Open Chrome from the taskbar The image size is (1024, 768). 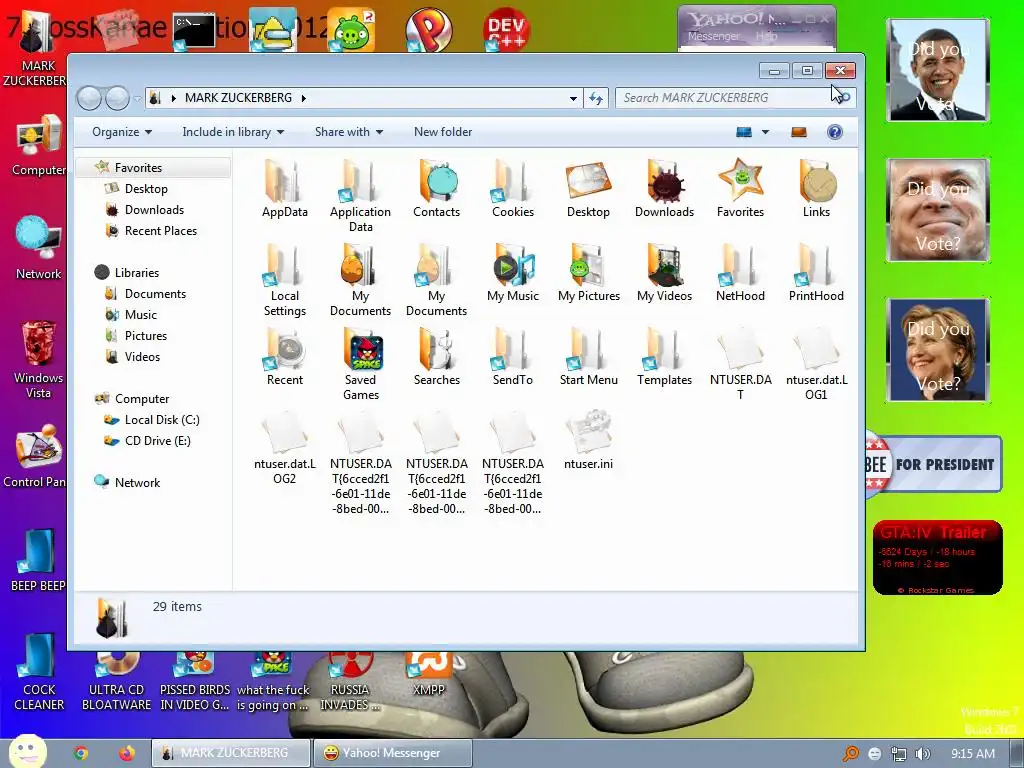pyautogui.click(x=81, y=753)
